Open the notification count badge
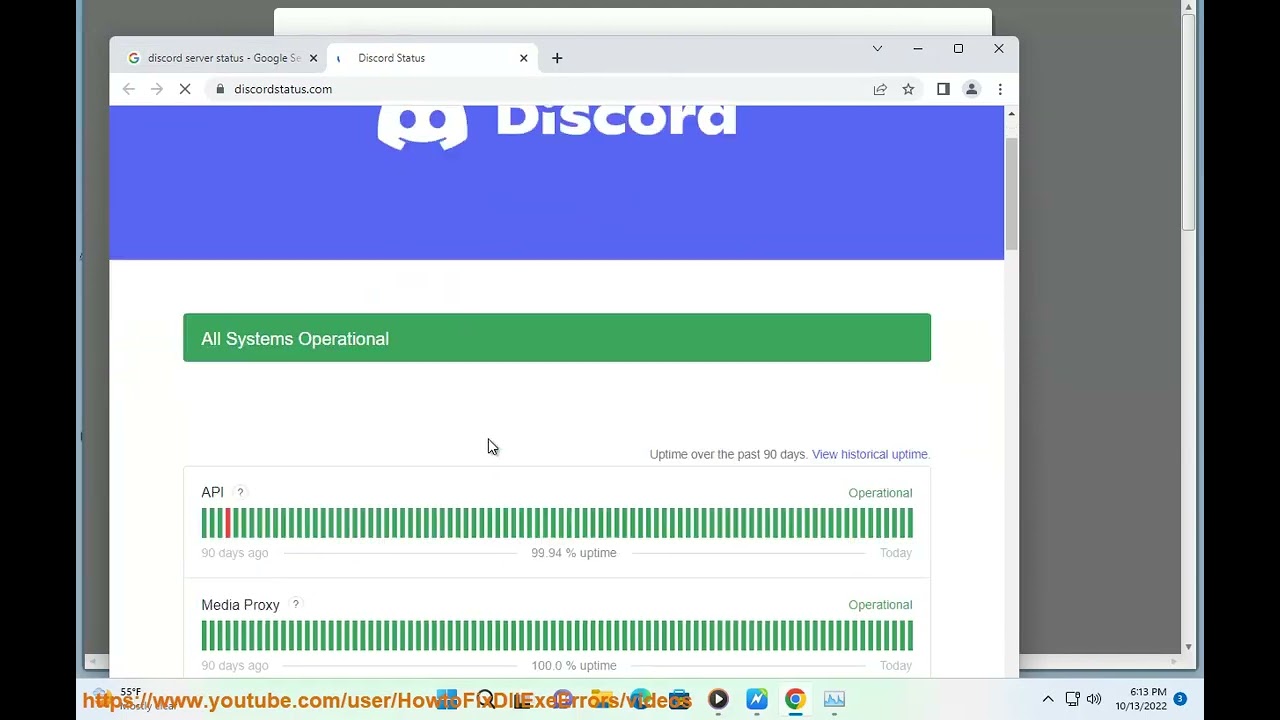Viewport: 1280px width, 720px height. coord(1180,699)
